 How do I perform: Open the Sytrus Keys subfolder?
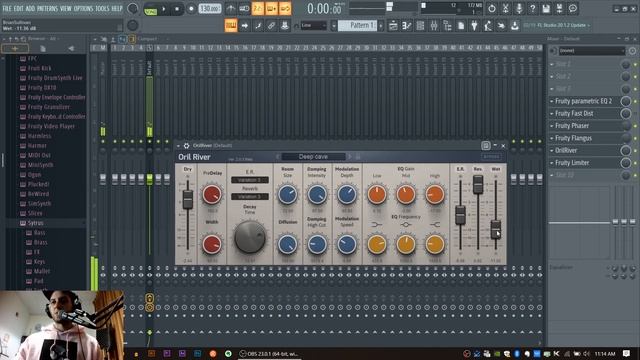pos(39,262)
